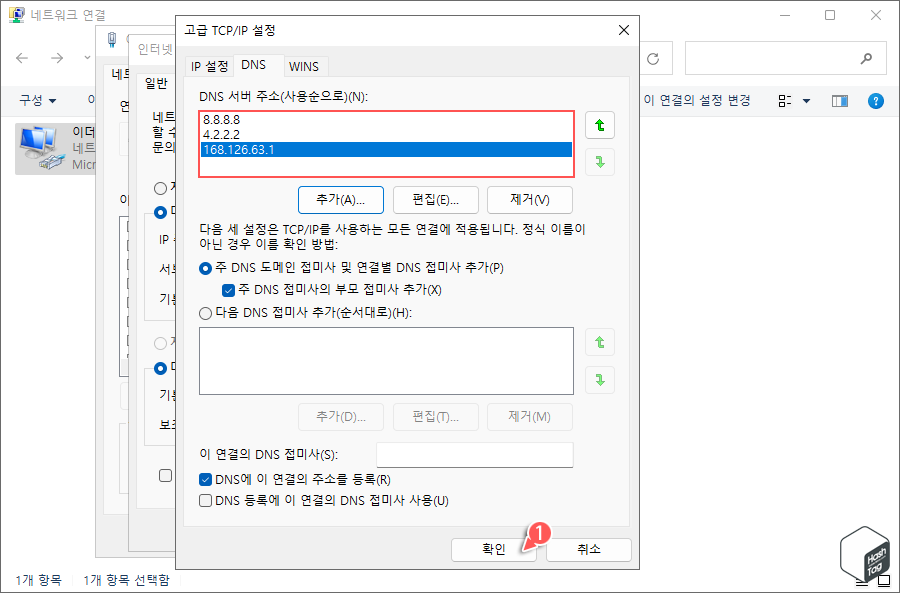Click the 이 연결의 DNS 접미사 input field
The width and height of the screenshot is (900, 593).
474,455
